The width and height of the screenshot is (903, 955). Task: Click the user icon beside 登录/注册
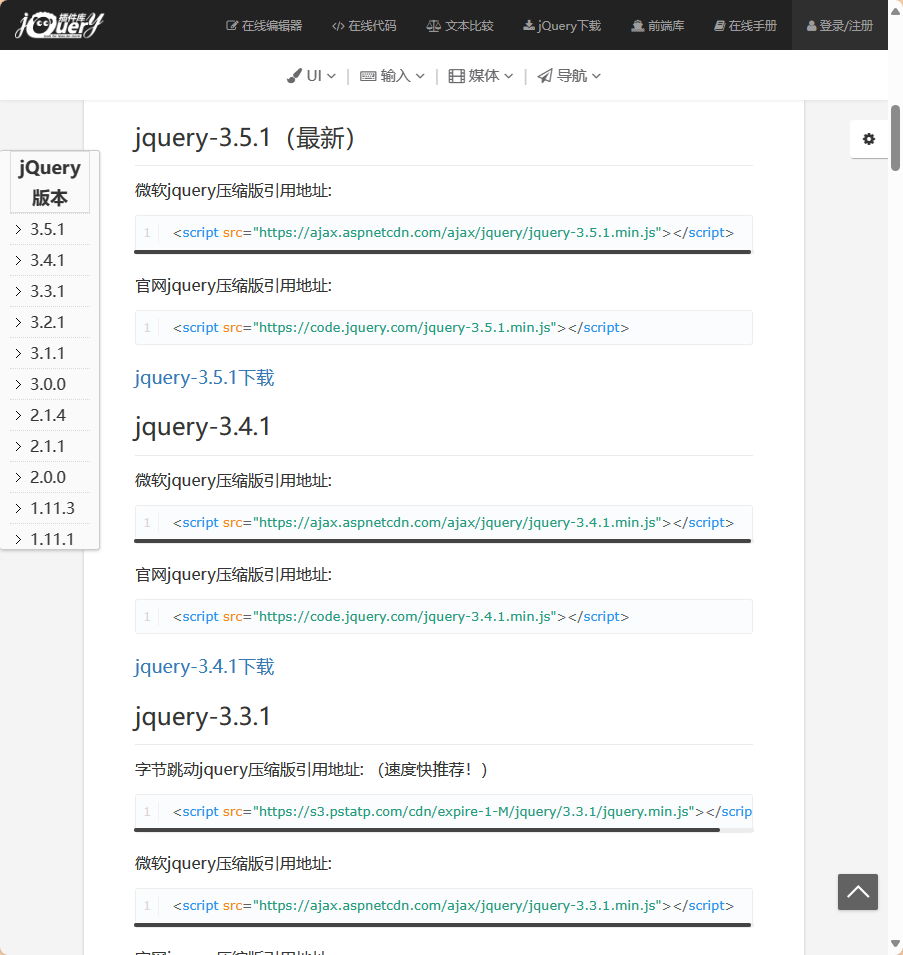coord(810,25)
